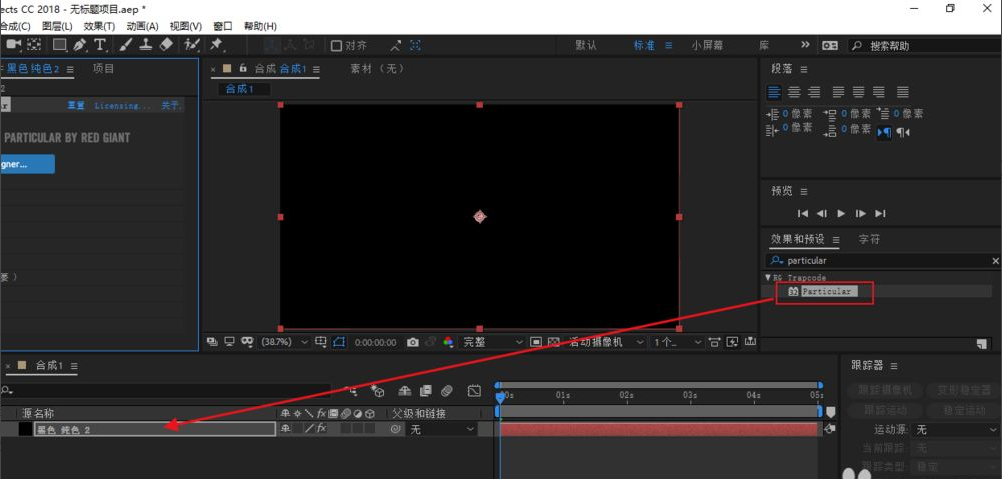1002x479 pixels.
Task: Activate the Eraser tool
Action: point(166,45)
